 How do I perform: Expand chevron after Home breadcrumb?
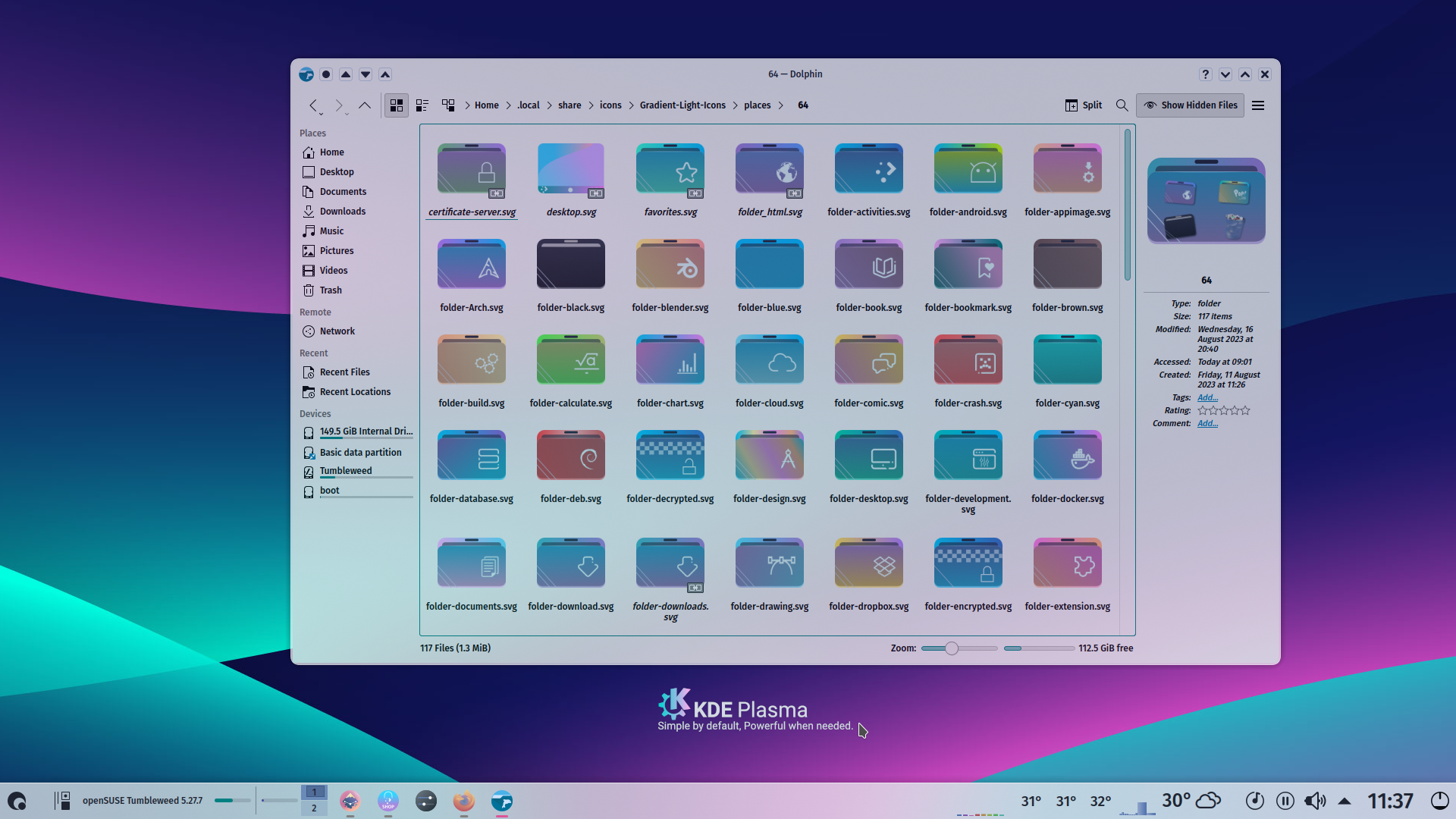tap(508, 105)
